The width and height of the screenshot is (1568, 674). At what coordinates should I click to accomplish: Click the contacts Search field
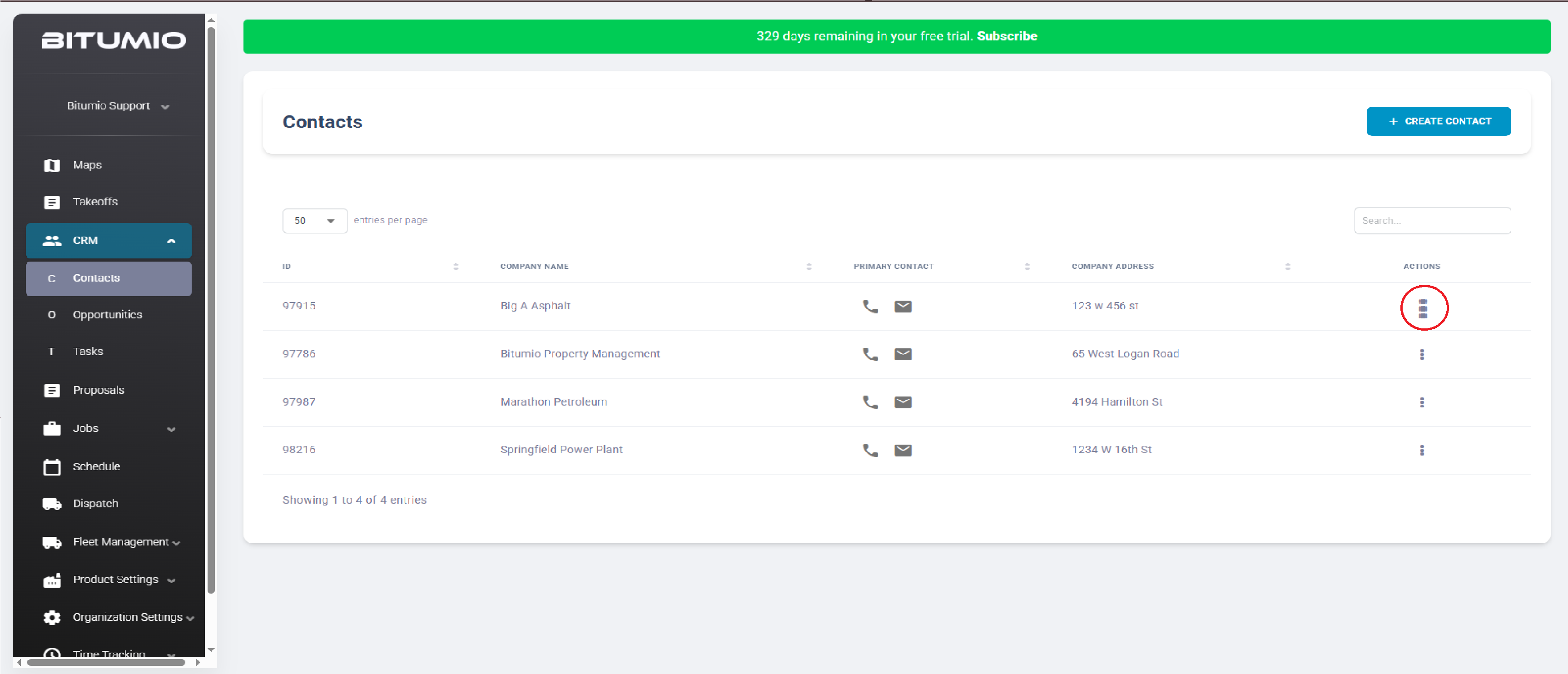pyautogui.click(x=1432, y=221)
